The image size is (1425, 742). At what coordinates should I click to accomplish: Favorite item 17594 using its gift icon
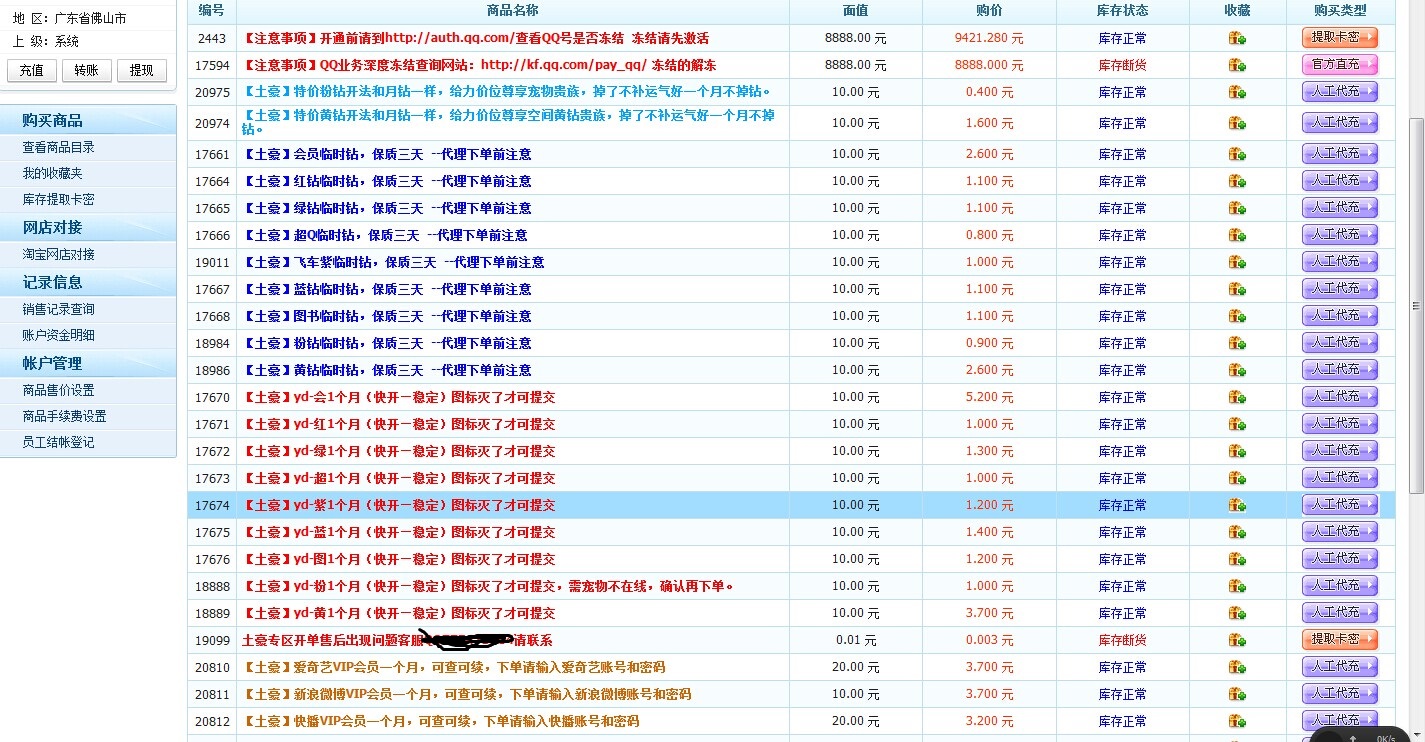click(1237, 65)
